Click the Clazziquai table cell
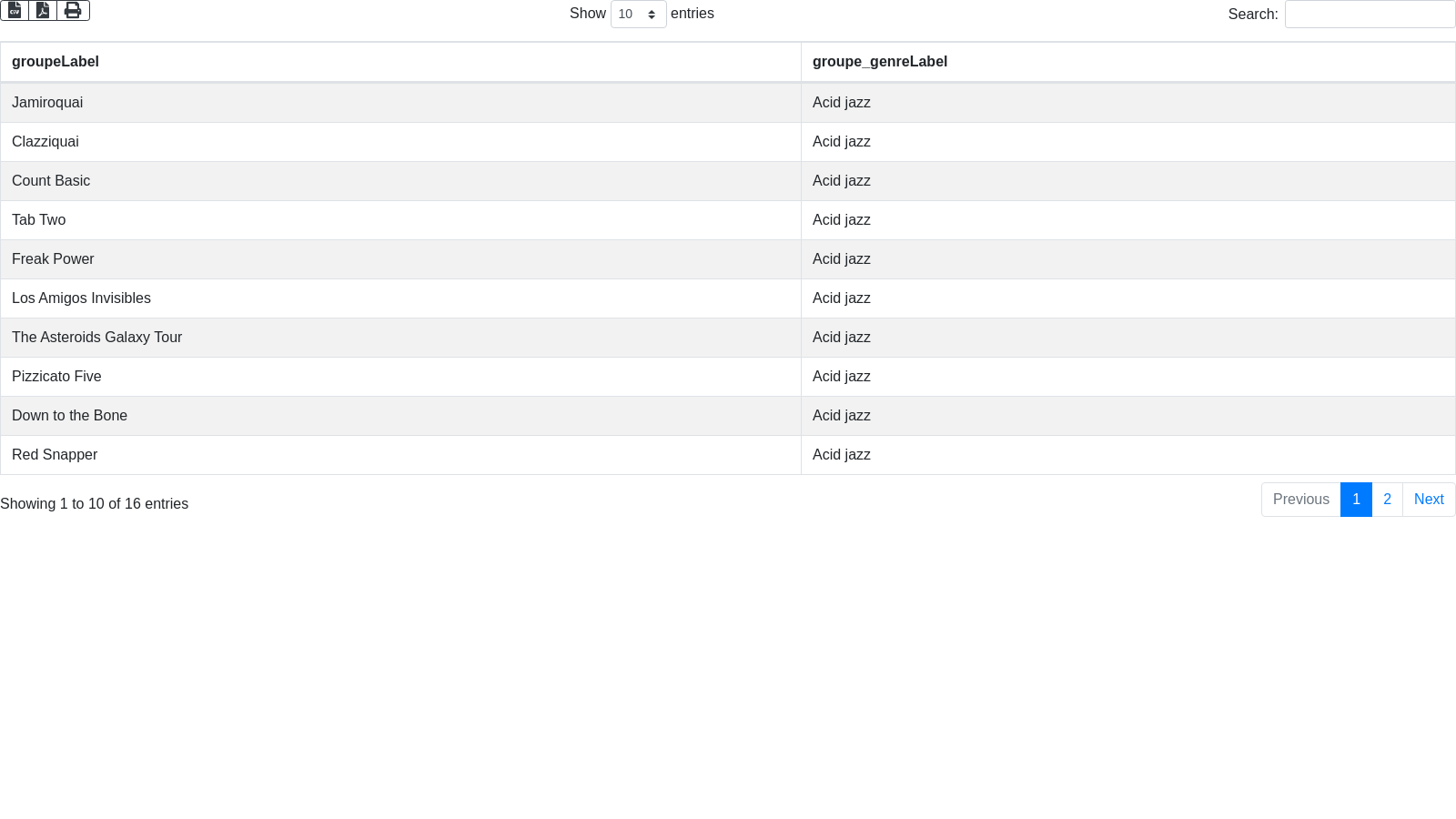This screenshot has width=1456, height=819. coord(45,142)
